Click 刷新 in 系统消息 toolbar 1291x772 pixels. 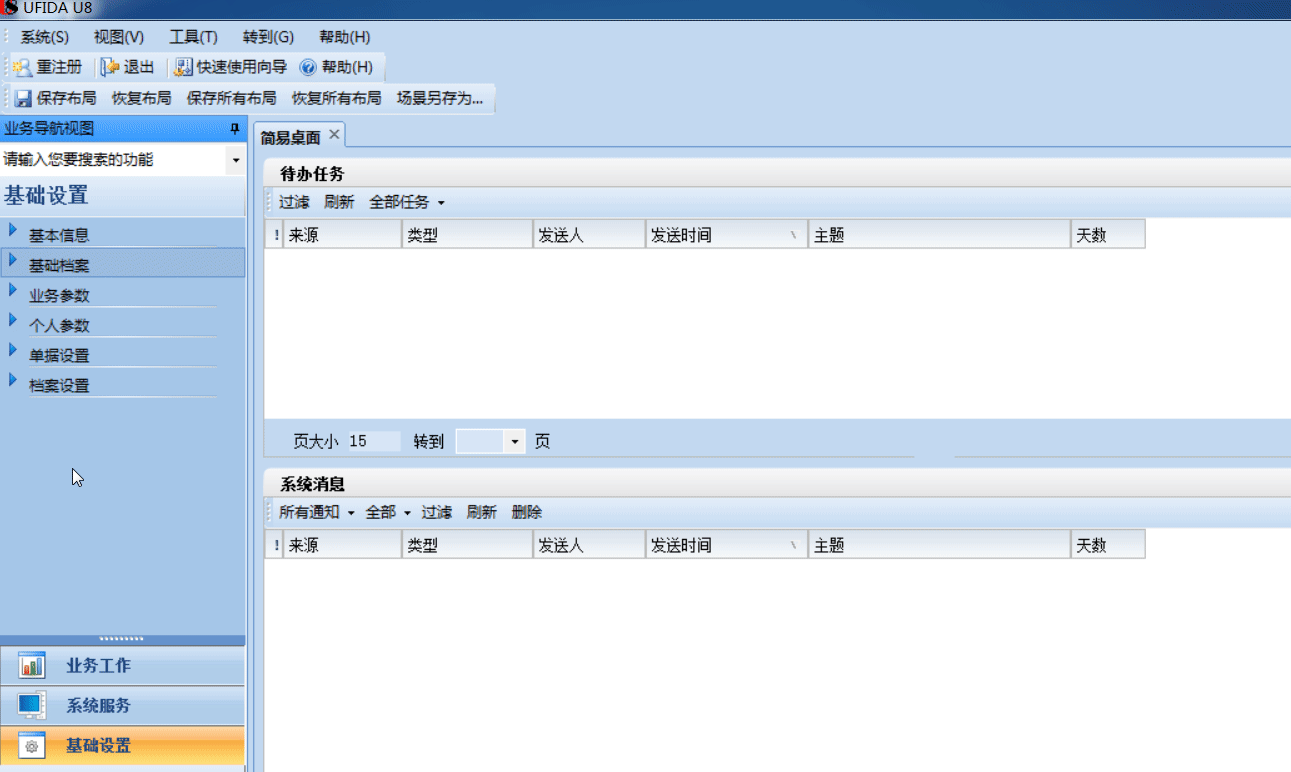tap(481, 512)
